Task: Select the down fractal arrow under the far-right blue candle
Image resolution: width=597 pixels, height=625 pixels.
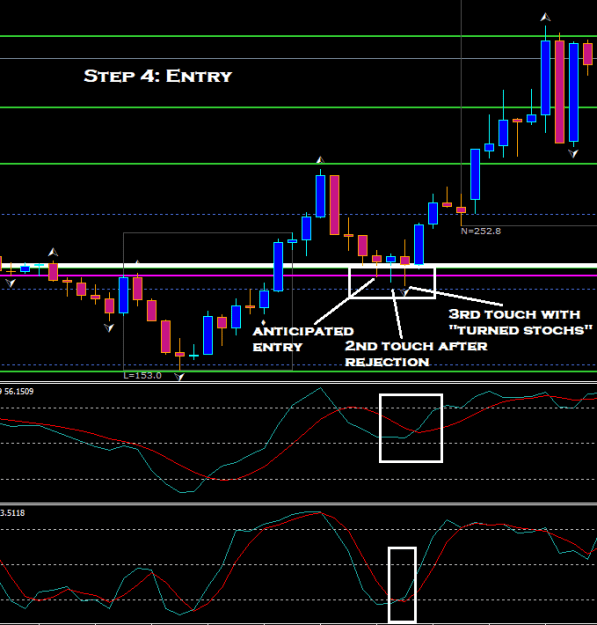Action: tap(573, 153)
